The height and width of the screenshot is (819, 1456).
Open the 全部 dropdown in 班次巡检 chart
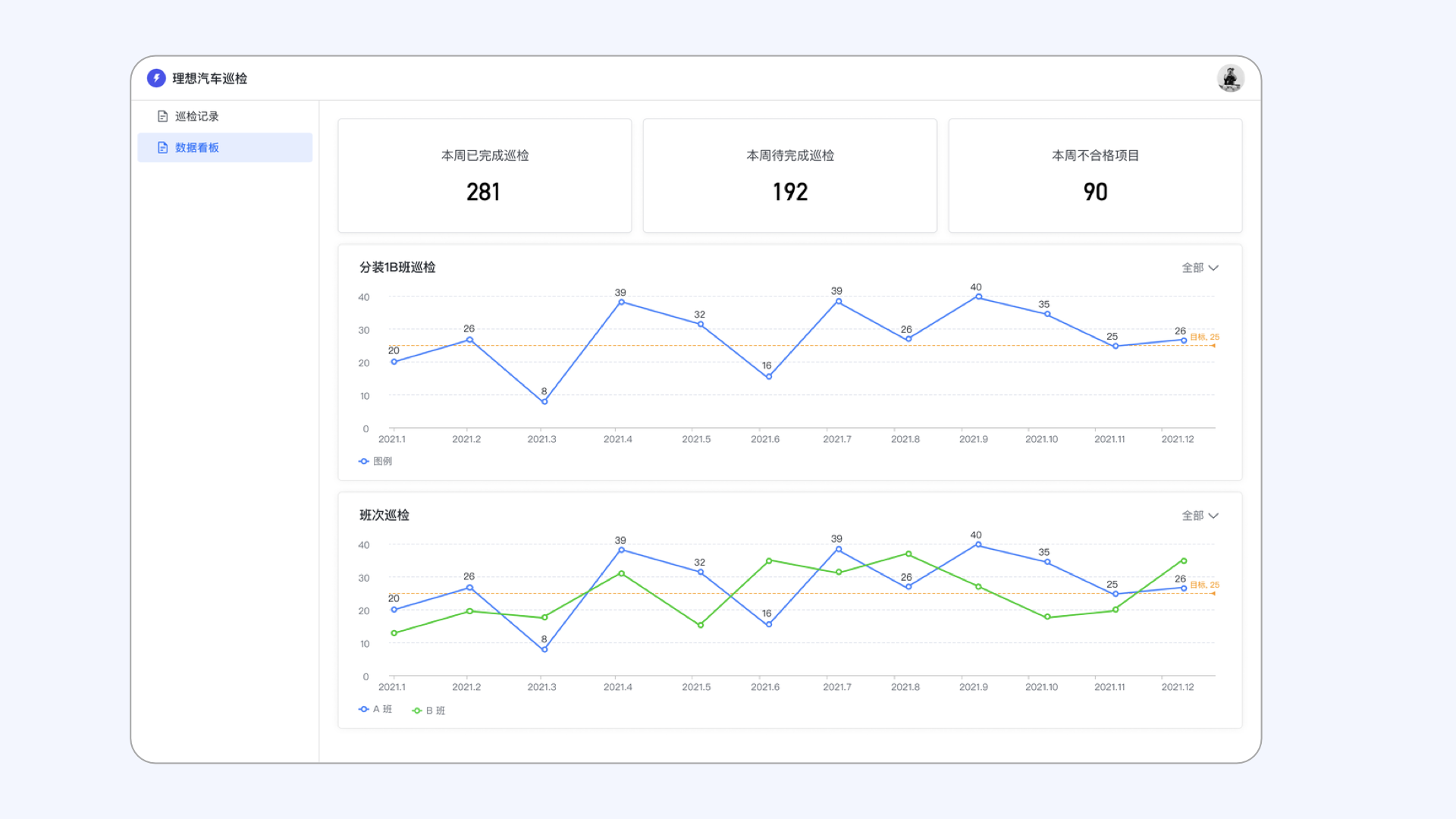[1200, 516]
